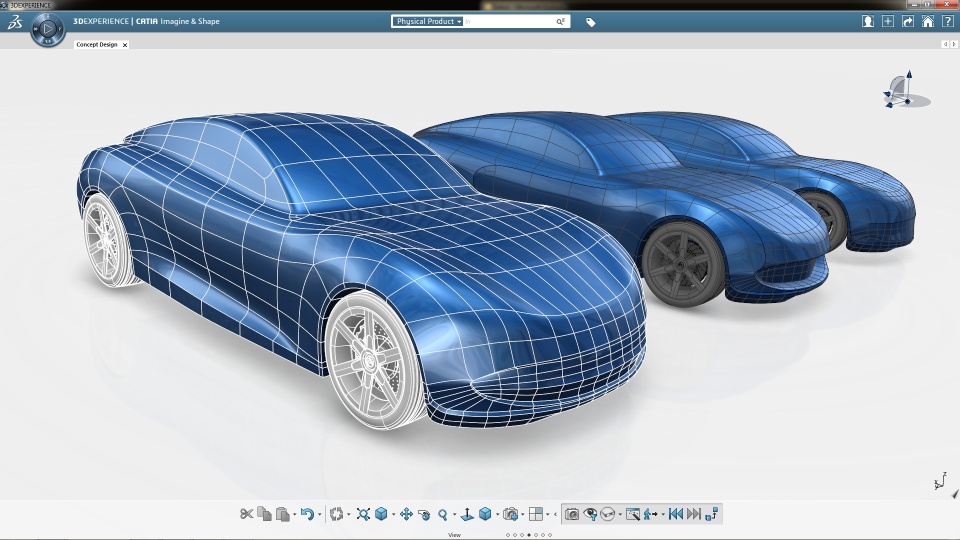Click the Normal View tool icon
This screenshot has height=540, width=960.
point(466,514)
